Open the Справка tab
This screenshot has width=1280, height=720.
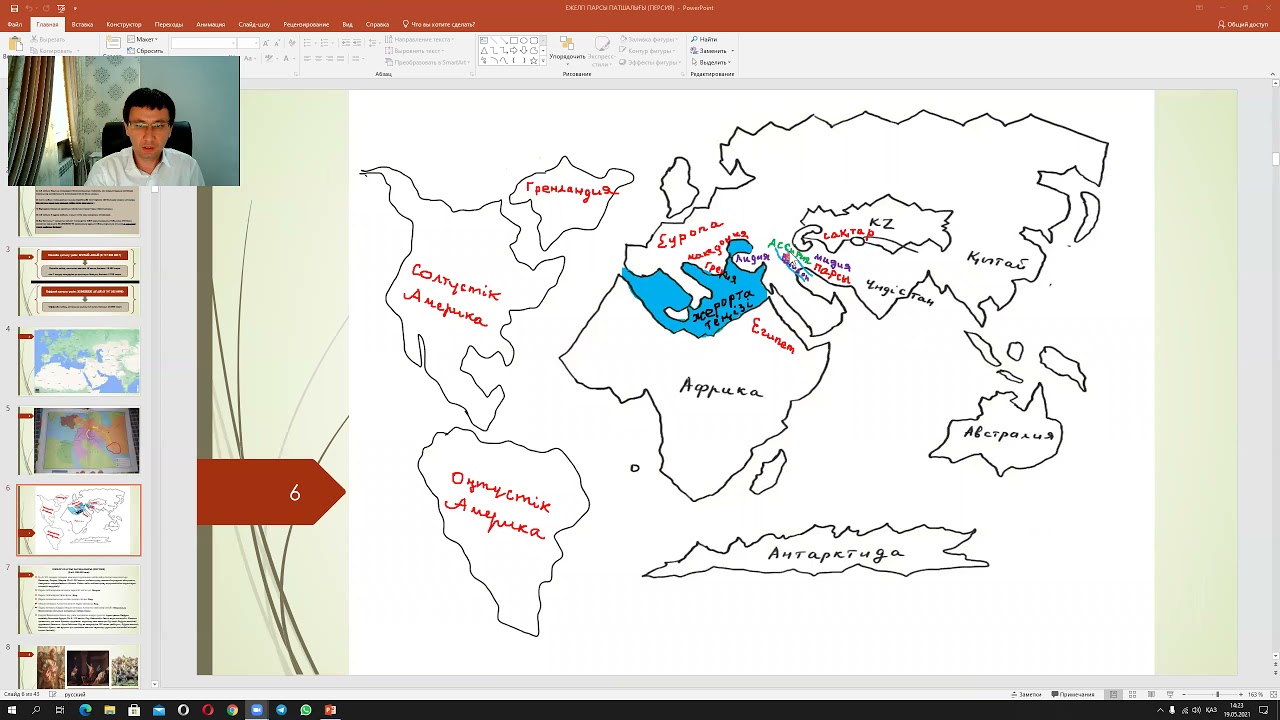pos(377,24)
